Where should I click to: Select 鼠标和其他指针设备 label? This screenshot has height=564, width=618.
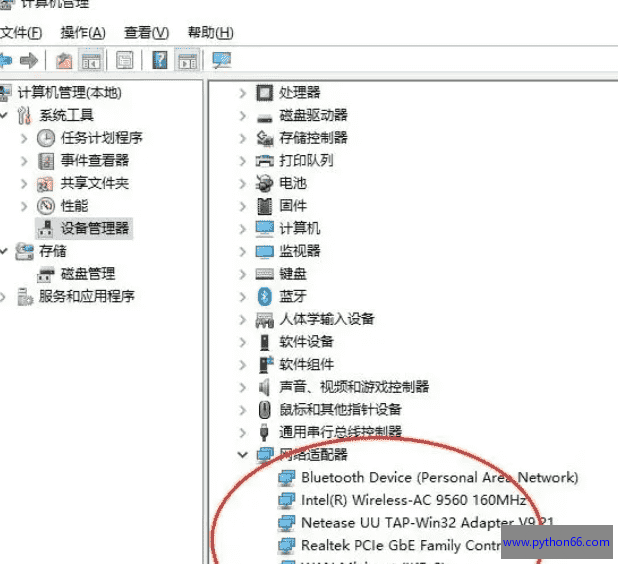click(340, 410)
